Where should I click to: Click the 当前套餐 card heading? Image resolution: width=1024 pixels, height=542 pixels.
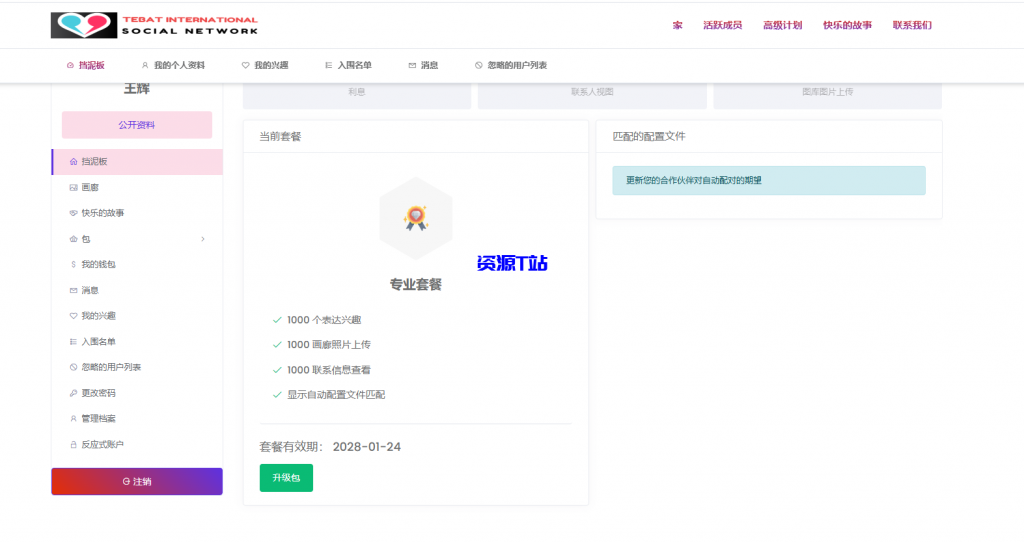(x=280, y=136)
